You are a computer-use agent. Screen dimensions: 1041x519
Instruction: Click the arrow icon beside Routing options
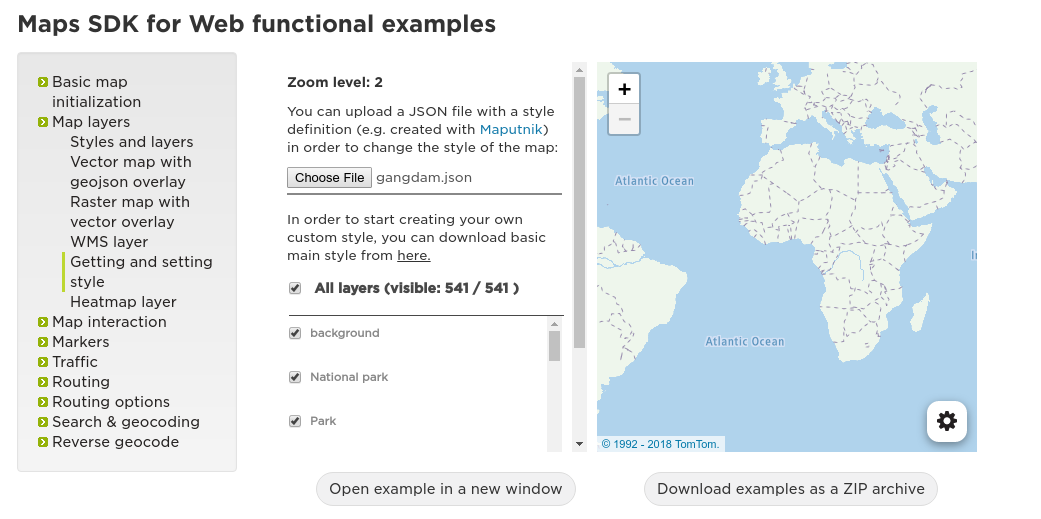click(43, 402)
